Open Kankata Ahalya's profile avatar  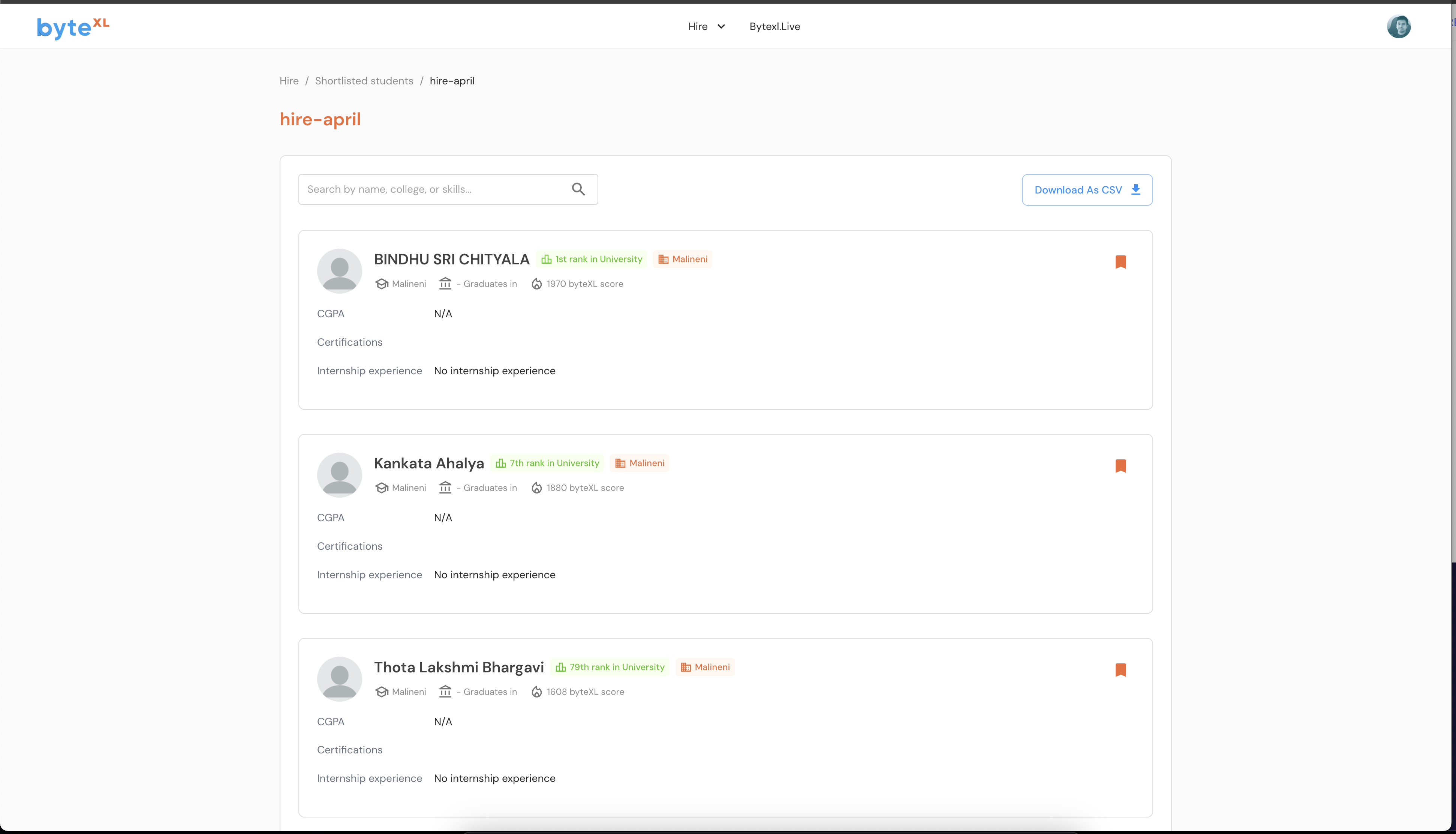point(340,475)
